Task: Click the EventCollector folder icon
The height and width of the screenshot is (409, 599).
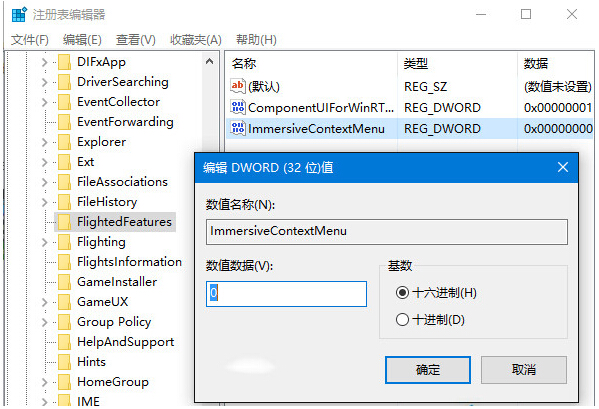Action: tap(64, 102)
